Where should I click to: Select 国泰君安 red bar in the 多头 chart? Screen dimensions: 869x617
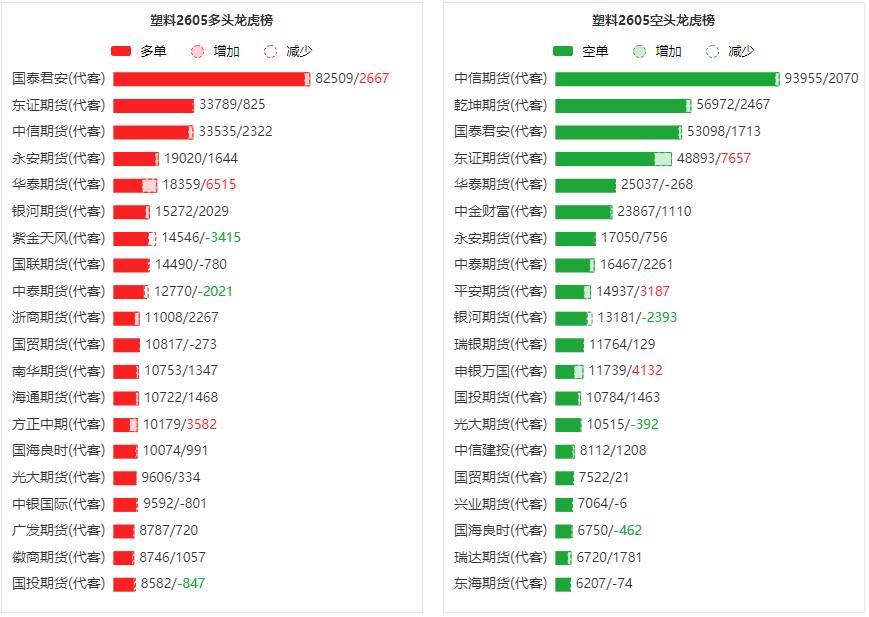(x=208, y=78)
